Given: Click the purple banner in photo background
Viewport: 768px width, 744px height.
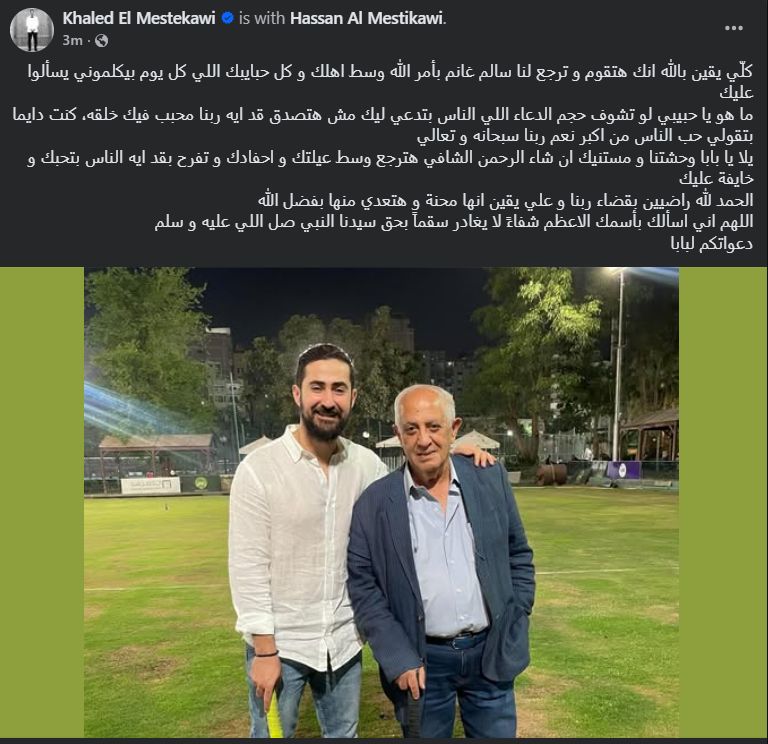Looking at the screenshot, I should [623, 470].
